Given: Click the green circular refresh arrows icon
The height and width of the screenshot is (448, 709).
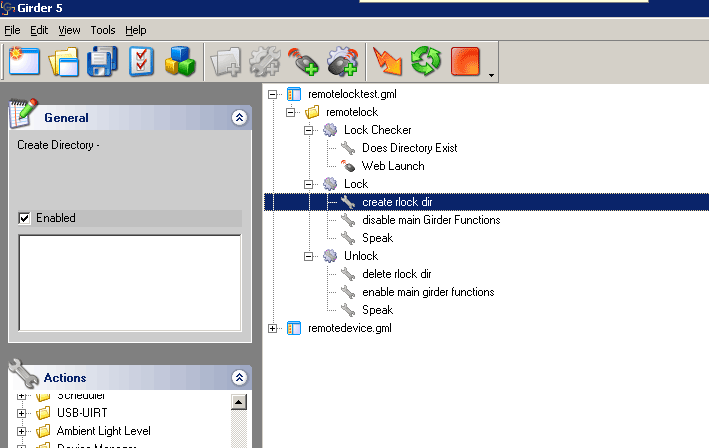Looking at the screenshot, I should 426,62.
